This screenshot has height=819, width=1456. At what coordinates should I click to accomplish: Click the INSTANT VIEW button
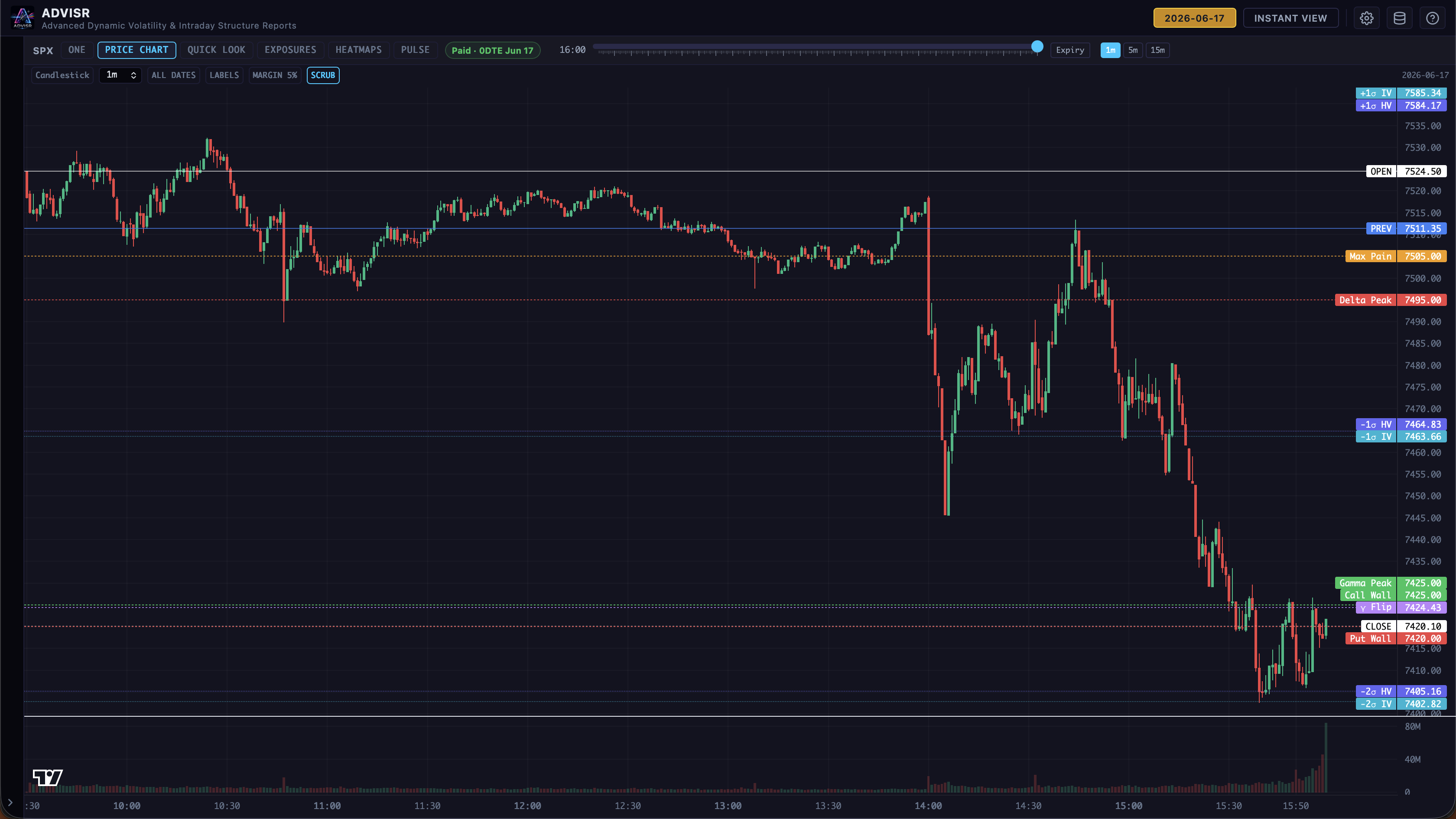[1290, 18]
